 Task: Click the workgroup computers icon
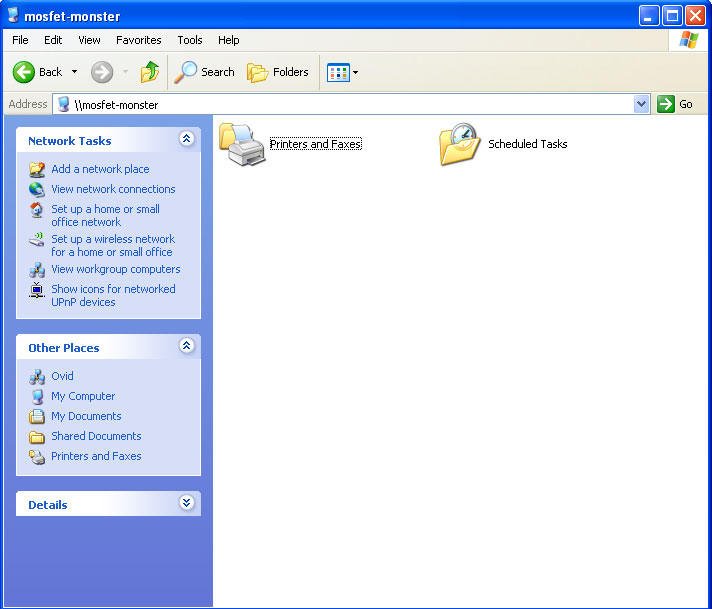point(37,270)
